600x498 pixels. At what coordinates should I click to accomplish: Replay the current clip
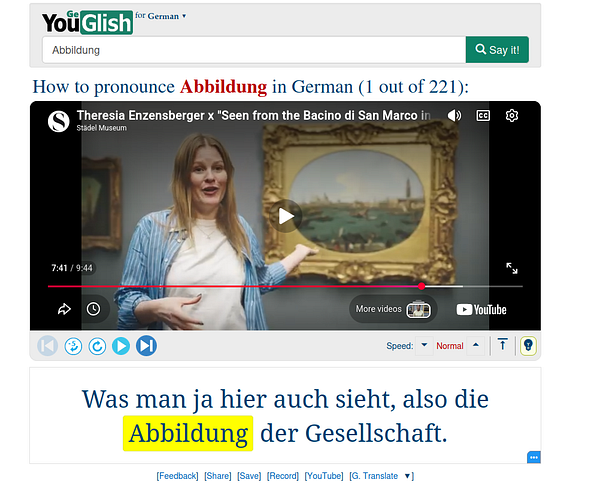97,346
